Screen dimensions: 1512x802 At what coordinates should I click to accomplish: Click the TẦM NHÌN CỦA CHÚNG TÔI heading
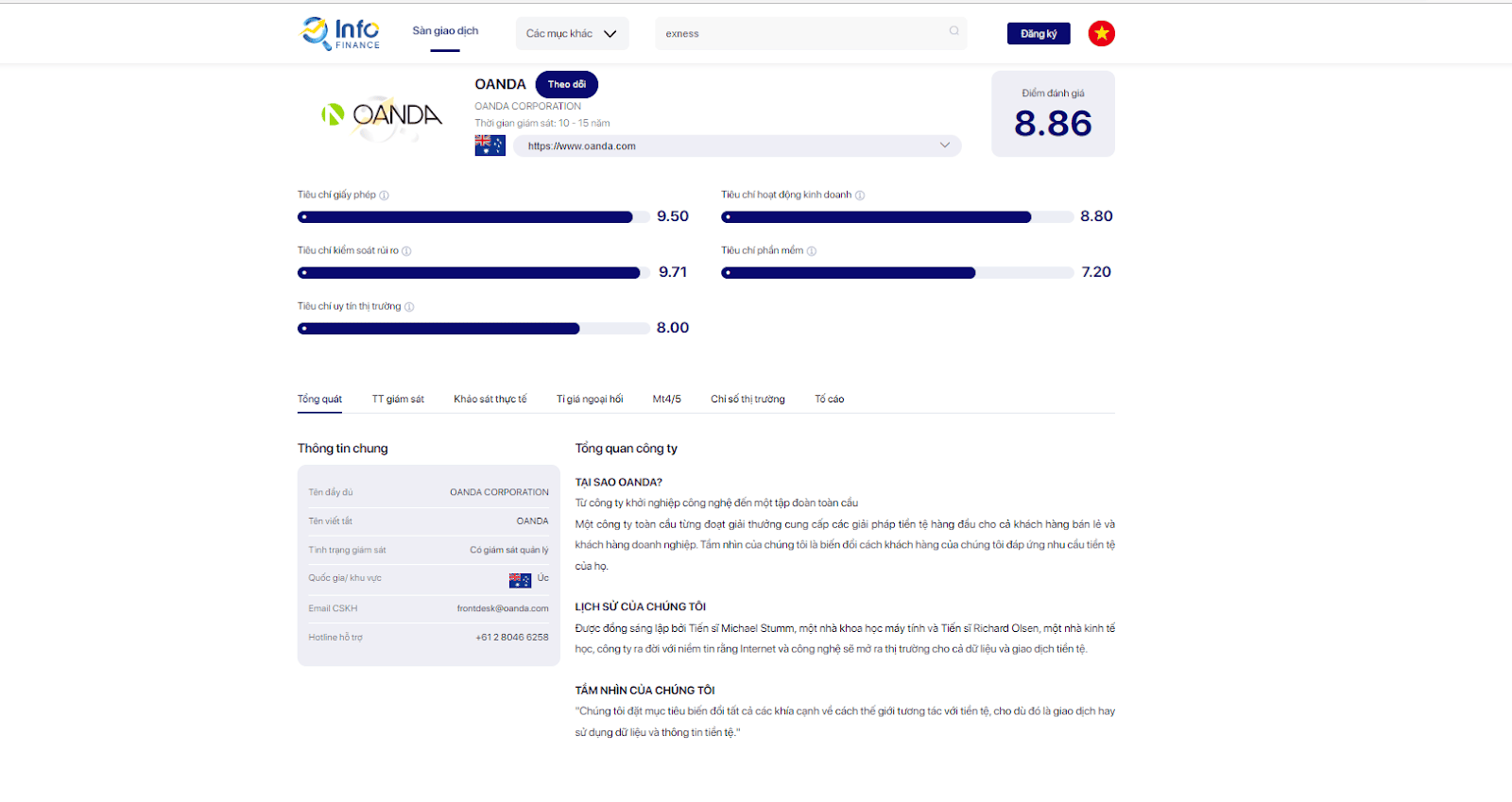point(644,691)
